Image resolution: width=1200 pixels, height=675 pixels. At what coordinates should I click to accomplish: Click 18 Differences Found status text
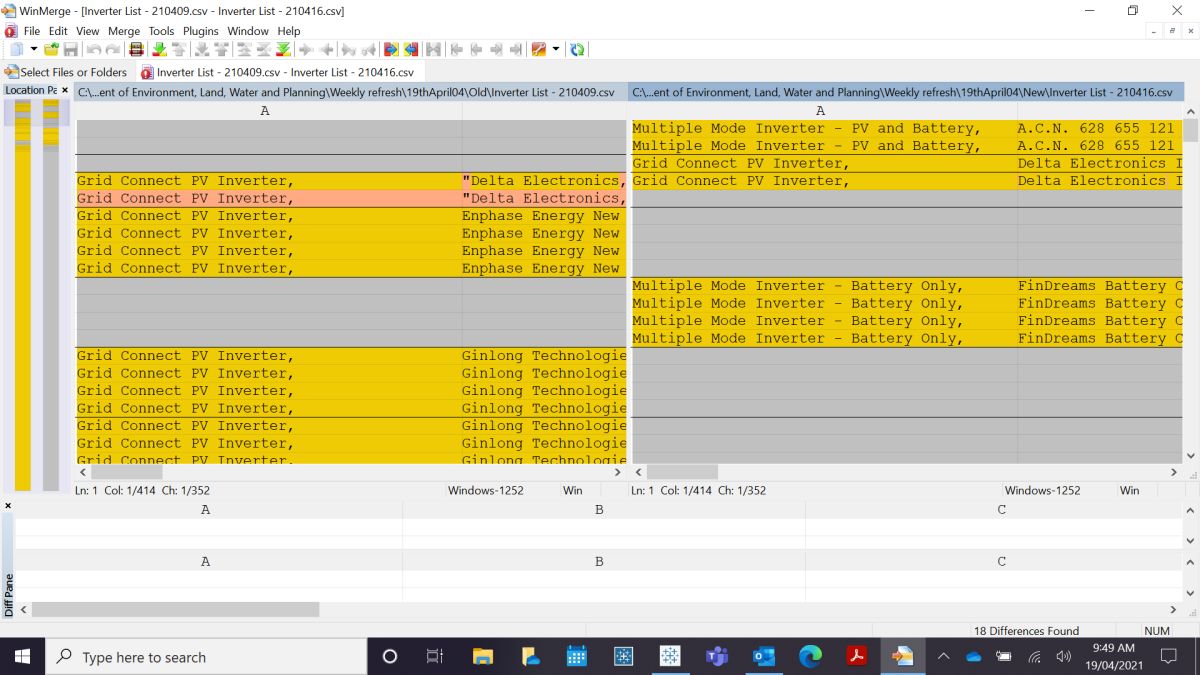[x=1027, y=631]
